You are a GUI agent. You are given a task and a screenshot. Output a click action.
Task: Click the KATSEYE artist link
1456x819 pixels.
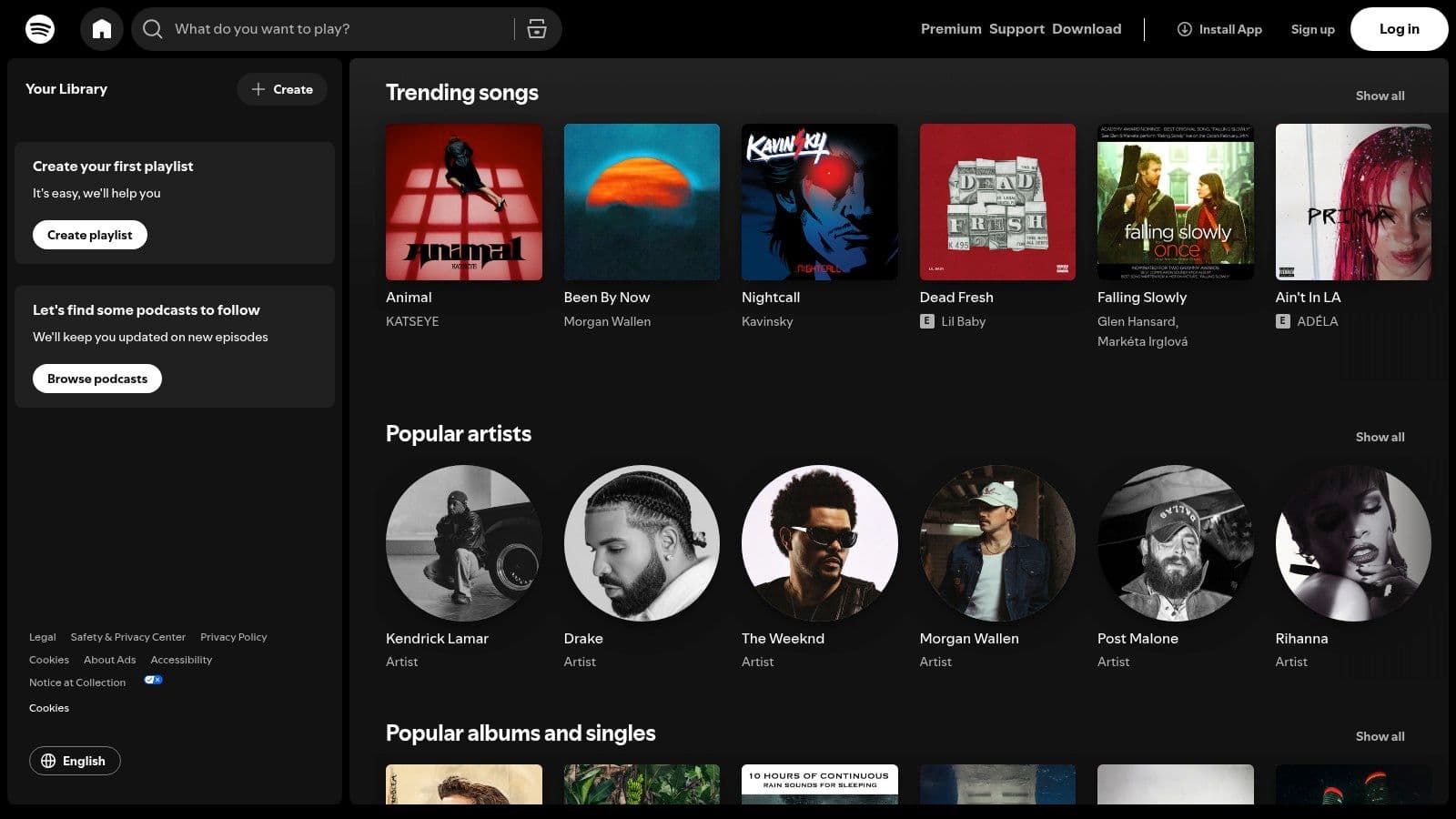point(412,321)
